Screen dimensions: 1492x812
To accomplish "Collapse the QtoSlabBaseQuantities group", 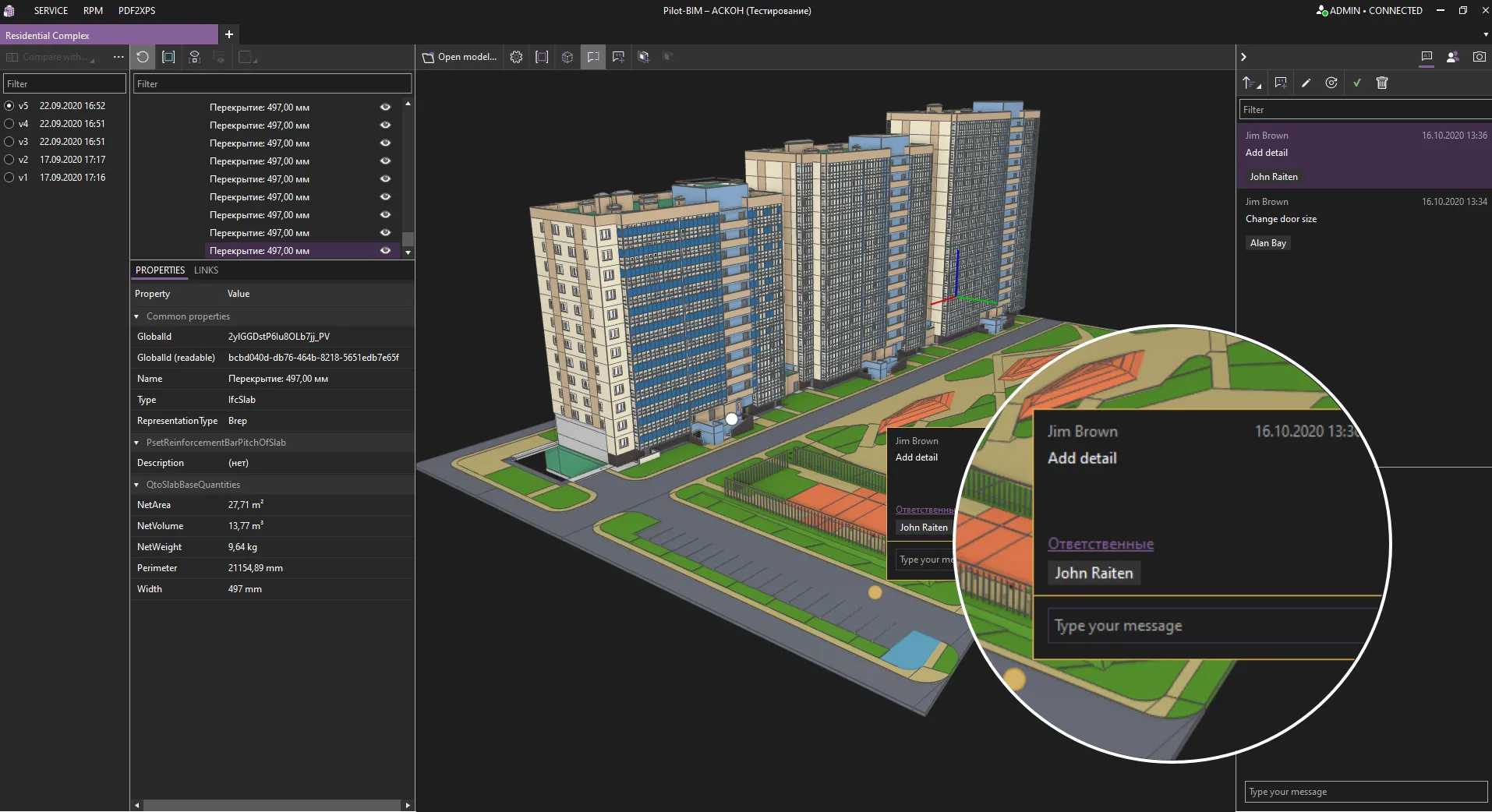I will click(136, 485).
